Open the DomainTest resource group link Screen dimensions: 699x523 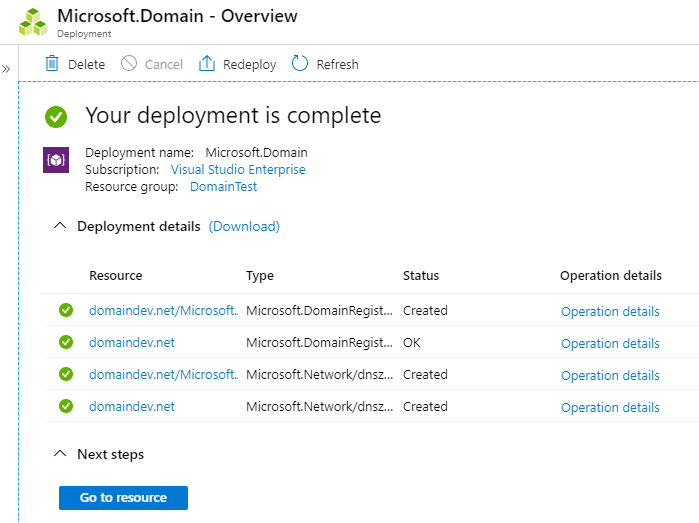(x=223, y=187)
